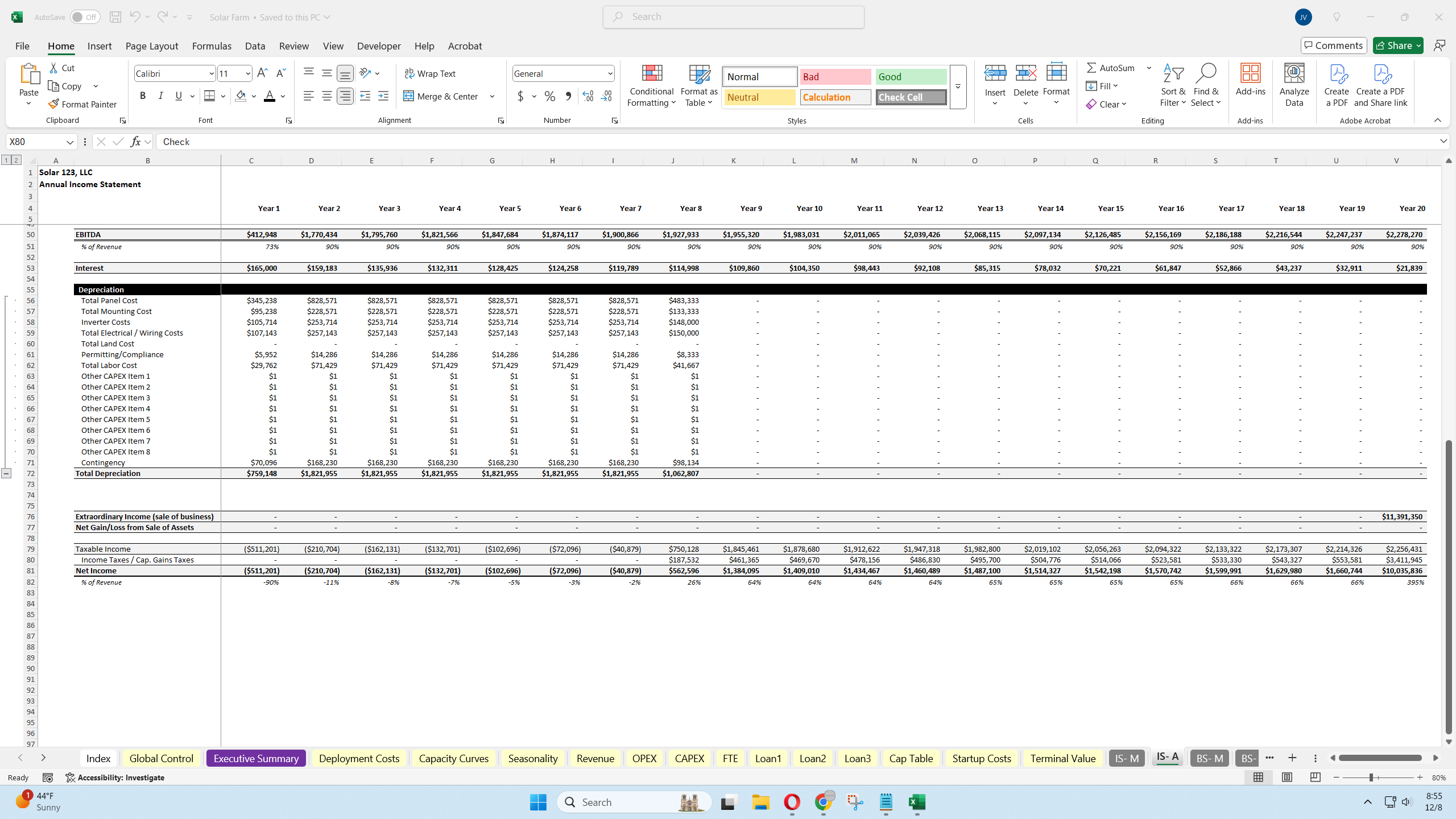Open the Formulas ribbon tab

point(212,46)
